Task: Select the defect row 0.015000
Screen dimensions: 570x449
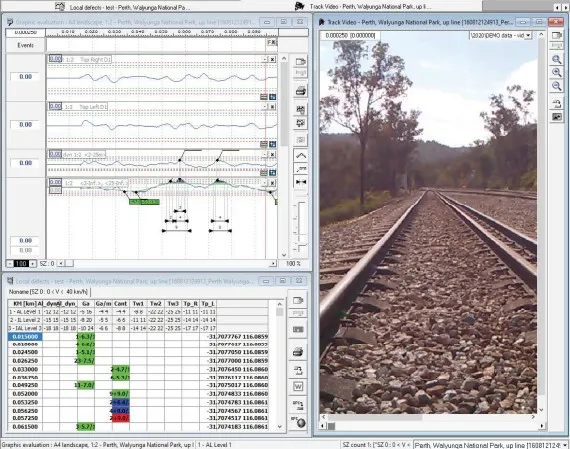Action: click(138, 337)
